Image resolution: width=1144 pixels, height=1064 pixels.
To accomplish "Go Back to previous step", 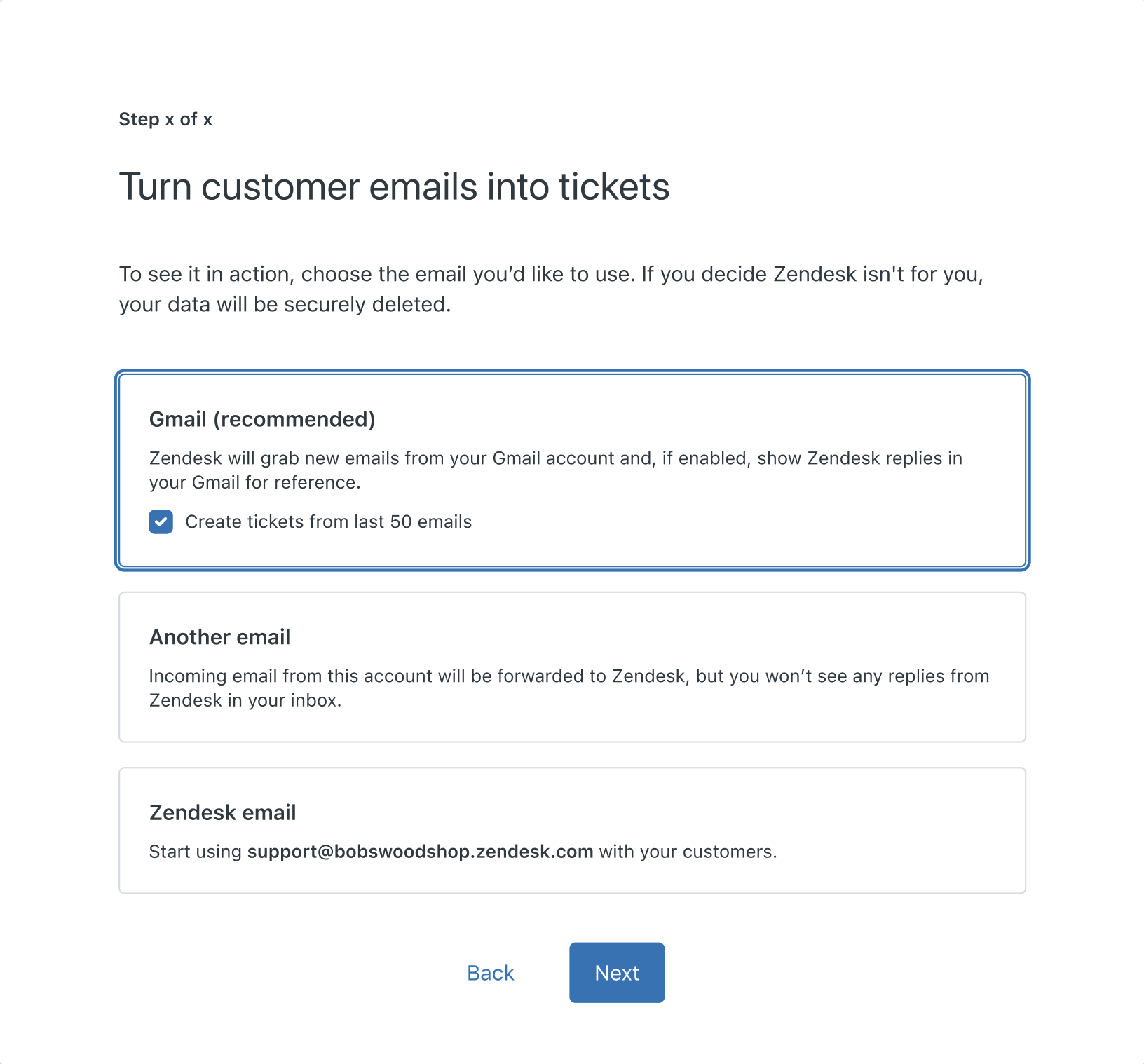I will 491,973.
